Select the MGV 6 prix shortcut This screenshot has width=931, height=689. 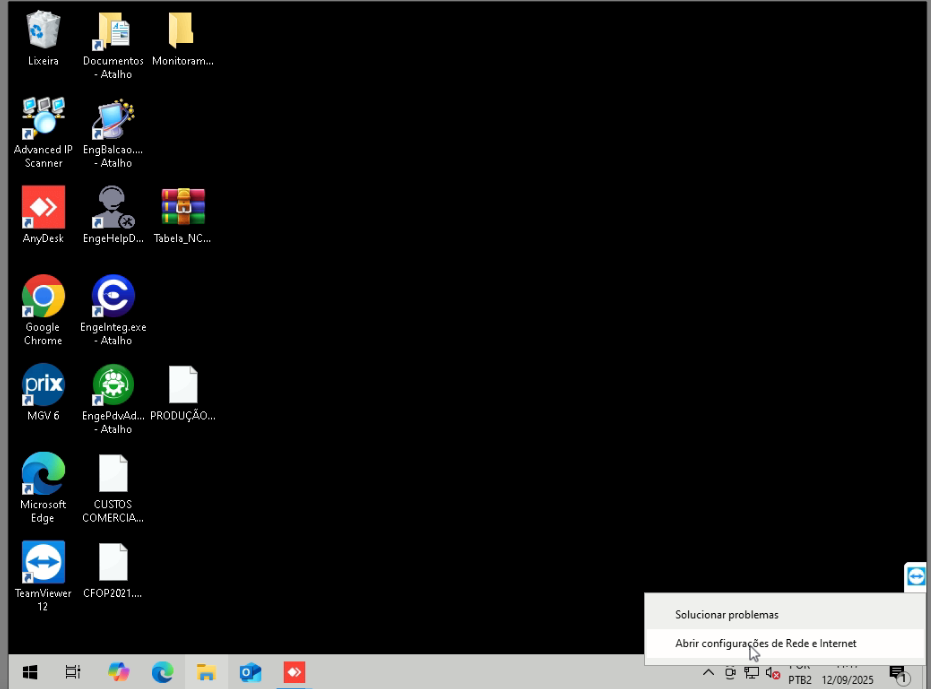point(43,385)
